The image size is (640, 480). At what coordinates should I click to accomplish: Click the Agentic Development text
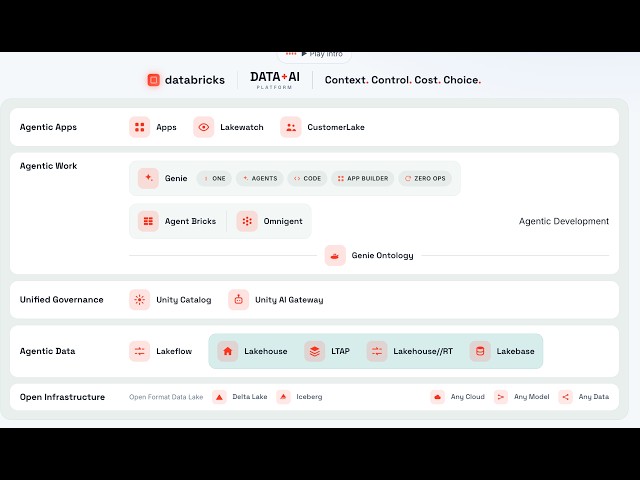(x=564, y=221)
